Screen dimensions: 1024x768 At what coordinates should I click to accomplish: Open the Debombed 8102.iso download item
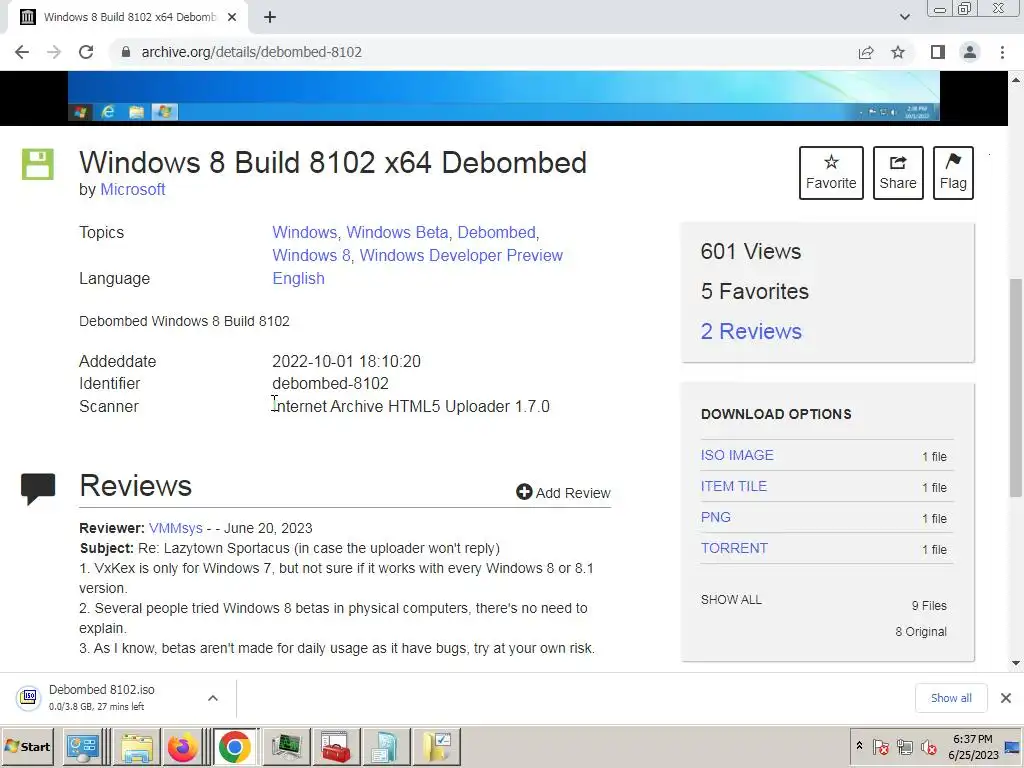click(x=101, y=697)
